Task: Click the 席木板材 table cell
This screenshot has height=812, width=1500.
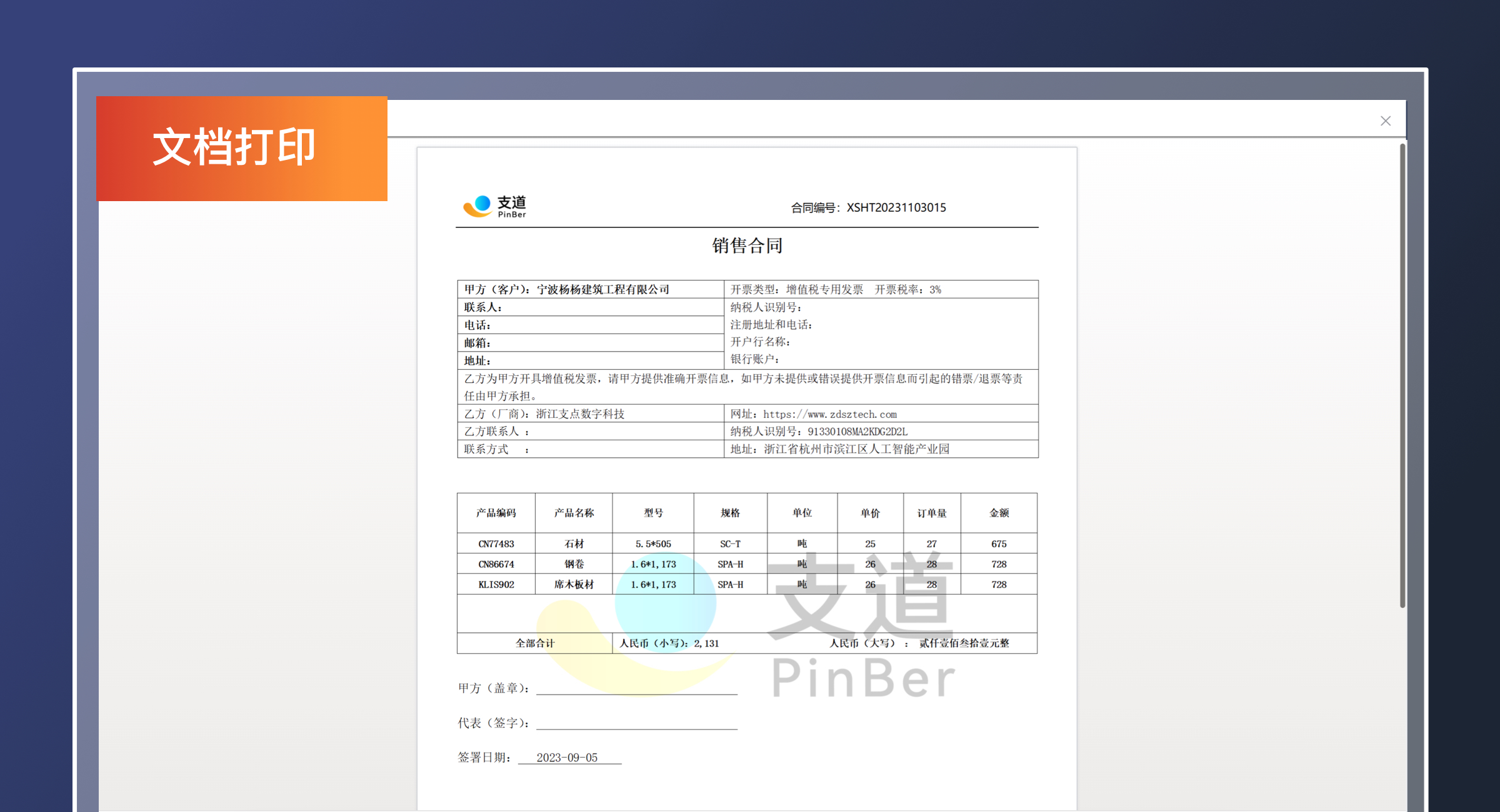Action: 572,584
